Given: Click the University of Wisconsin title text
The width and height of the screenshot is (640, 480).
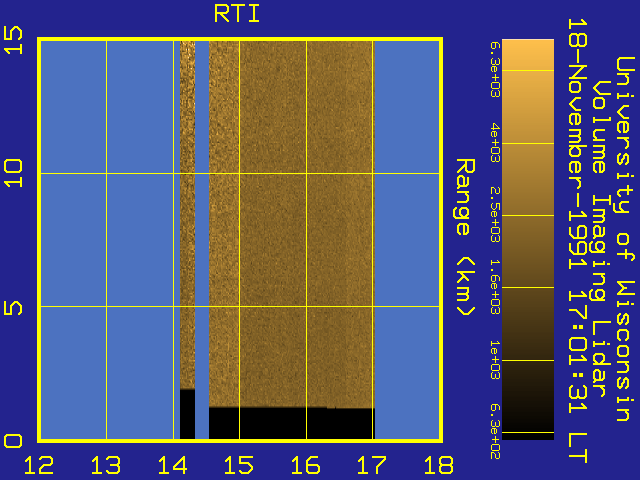Looking at the screenshot, I should pyautogui.click(x=625, y=239).
